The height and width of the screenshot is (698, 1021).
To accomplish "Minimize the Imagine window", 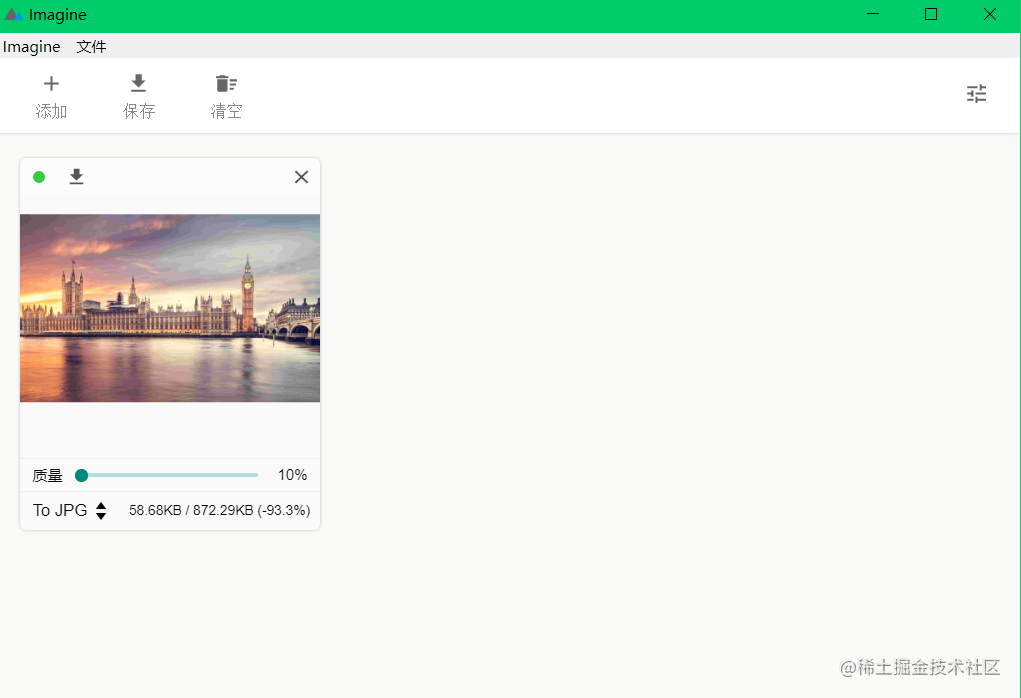I will click(x=873, y=14).
